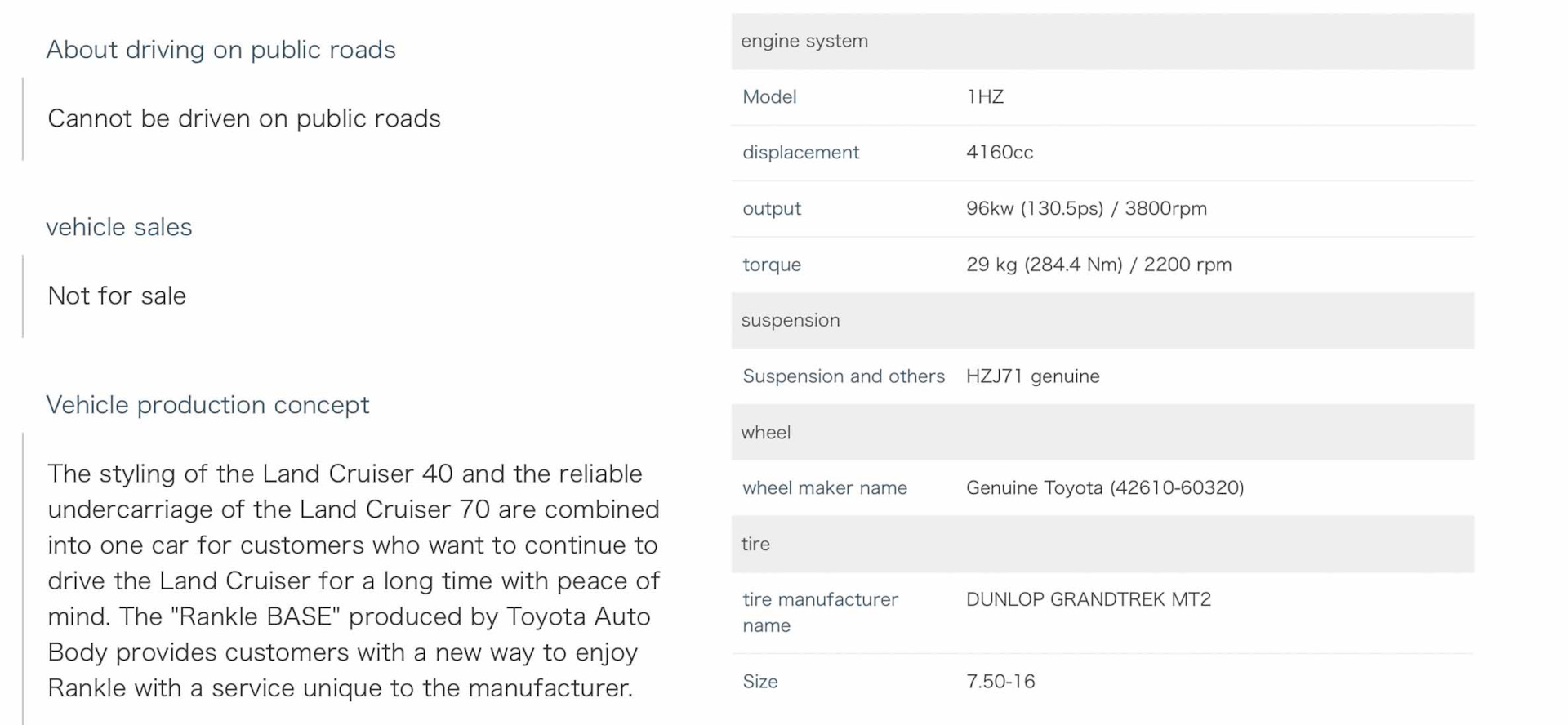Select the "4160cc" displacement value
The image size is (1568, 725).
point(1000,153)
